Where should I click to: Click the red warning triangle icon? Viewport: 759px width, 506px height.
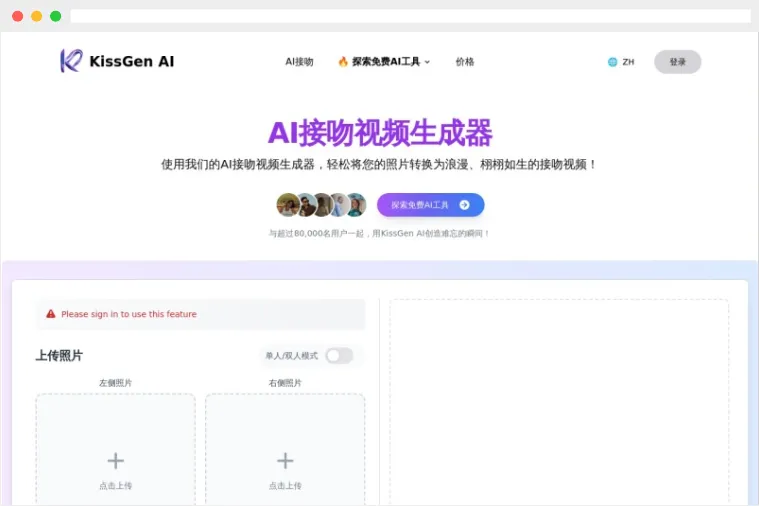(x=51, y=314)
